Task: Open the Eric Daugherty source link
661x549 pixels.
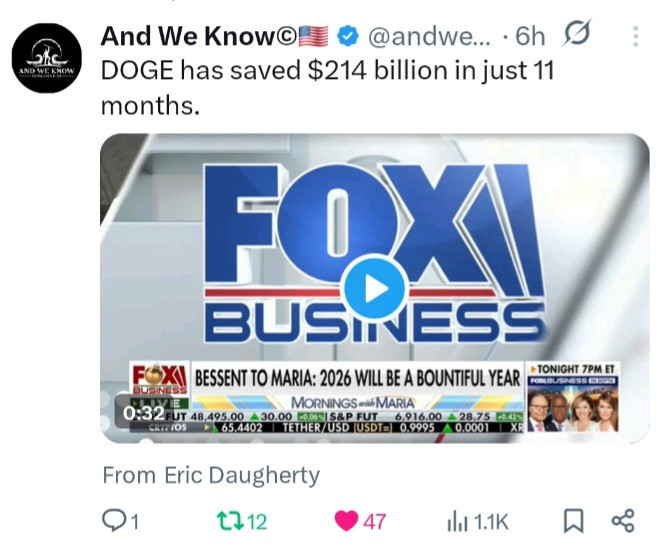Action: [x=211, y=476]
